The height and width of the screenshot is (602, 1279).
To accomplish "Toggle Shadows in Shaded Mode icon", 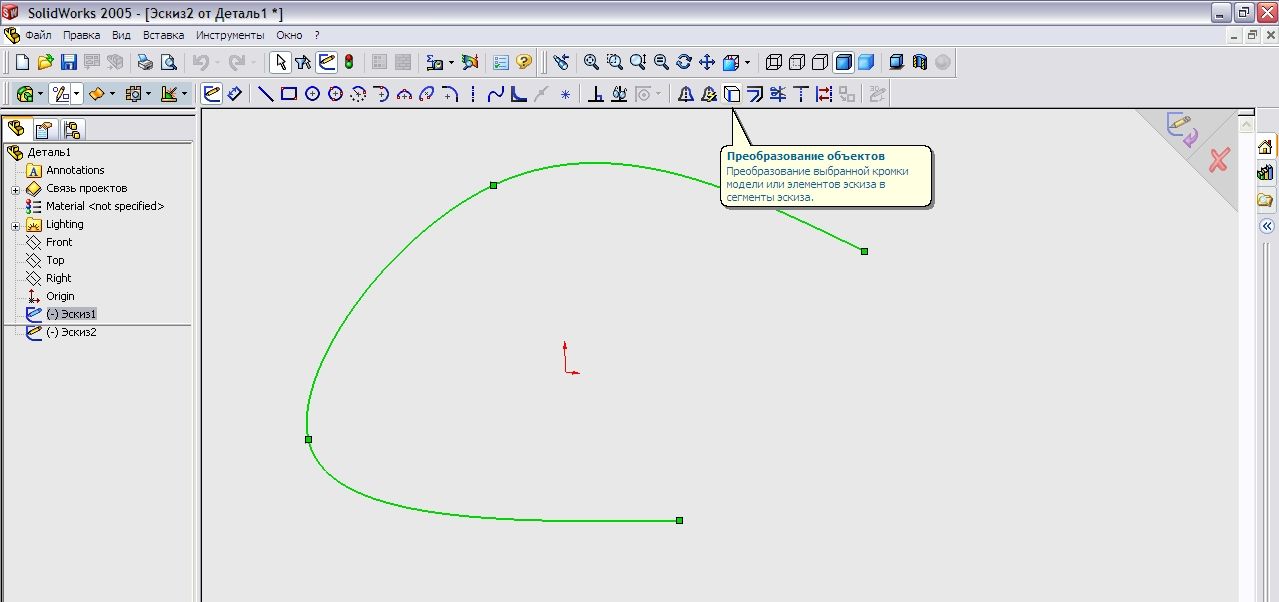I will coord(897,62).
